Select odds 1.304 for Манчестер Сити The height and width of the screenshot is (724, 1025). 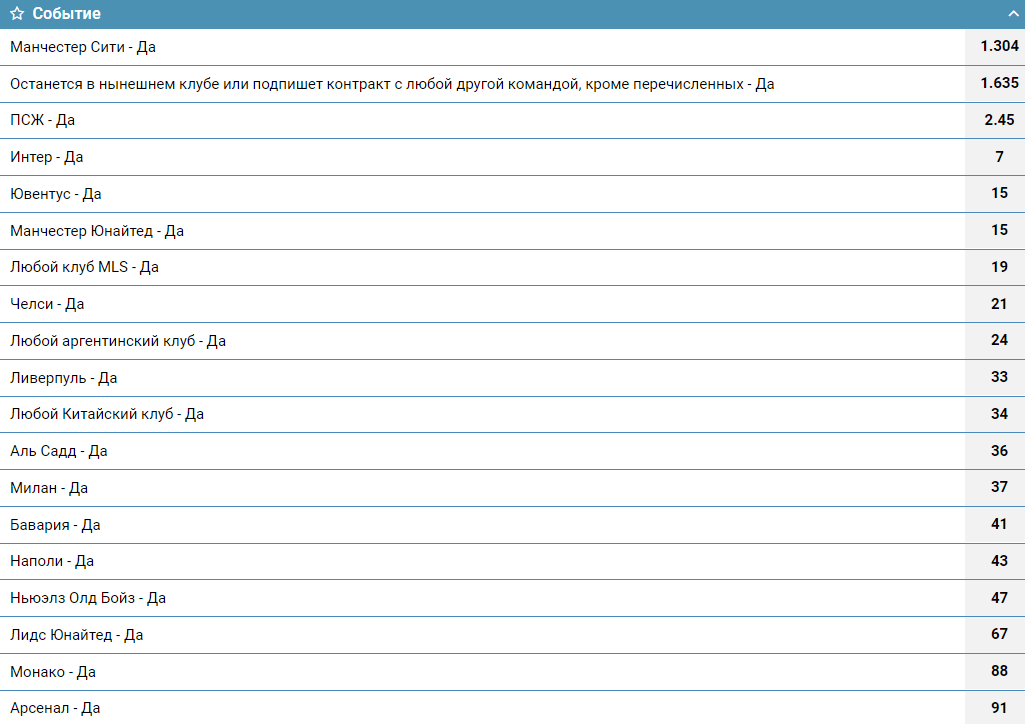(995, 46)
